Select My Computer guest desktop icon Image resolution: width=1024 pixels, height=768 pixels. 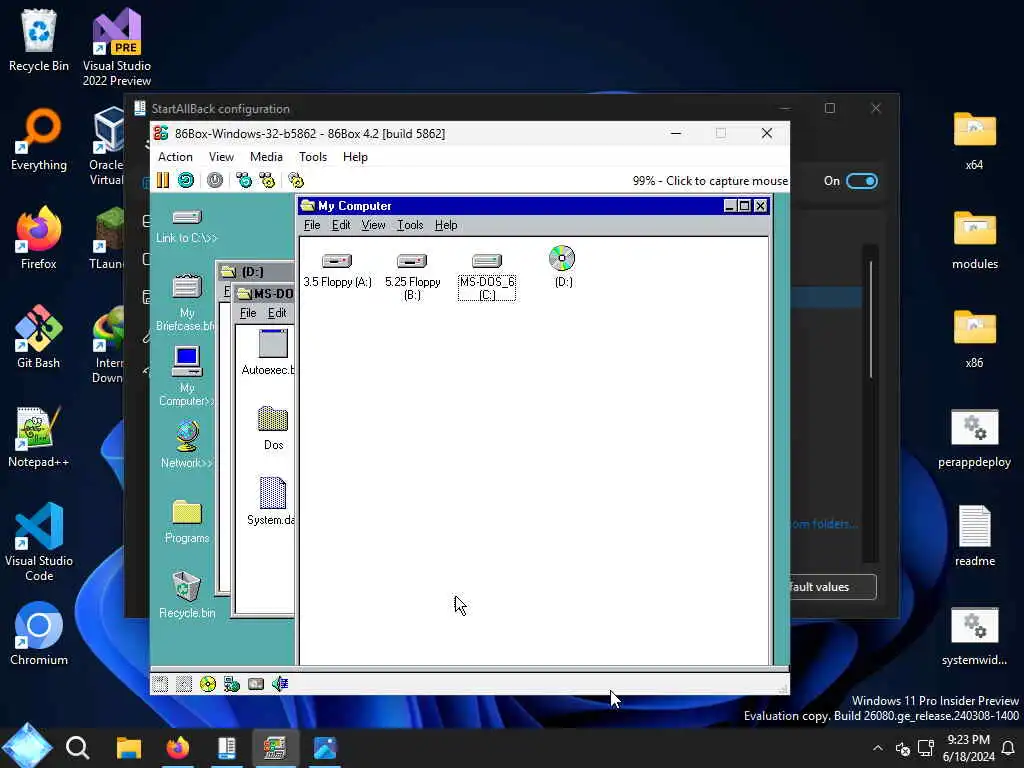187,377
